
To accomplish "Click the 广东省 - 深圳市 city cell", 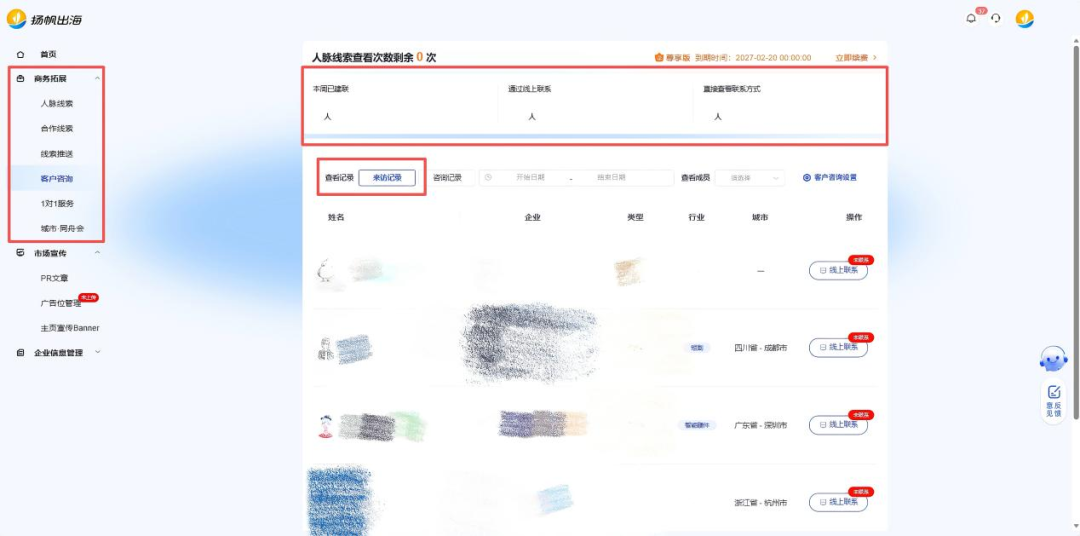I will pyautogui.click(x=760, y=426).
